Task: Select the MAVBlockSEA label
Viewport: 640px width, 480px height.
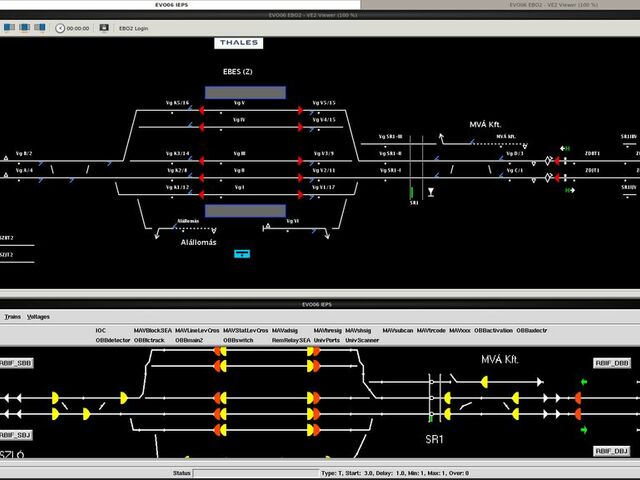Action: [x=153, y=330]
